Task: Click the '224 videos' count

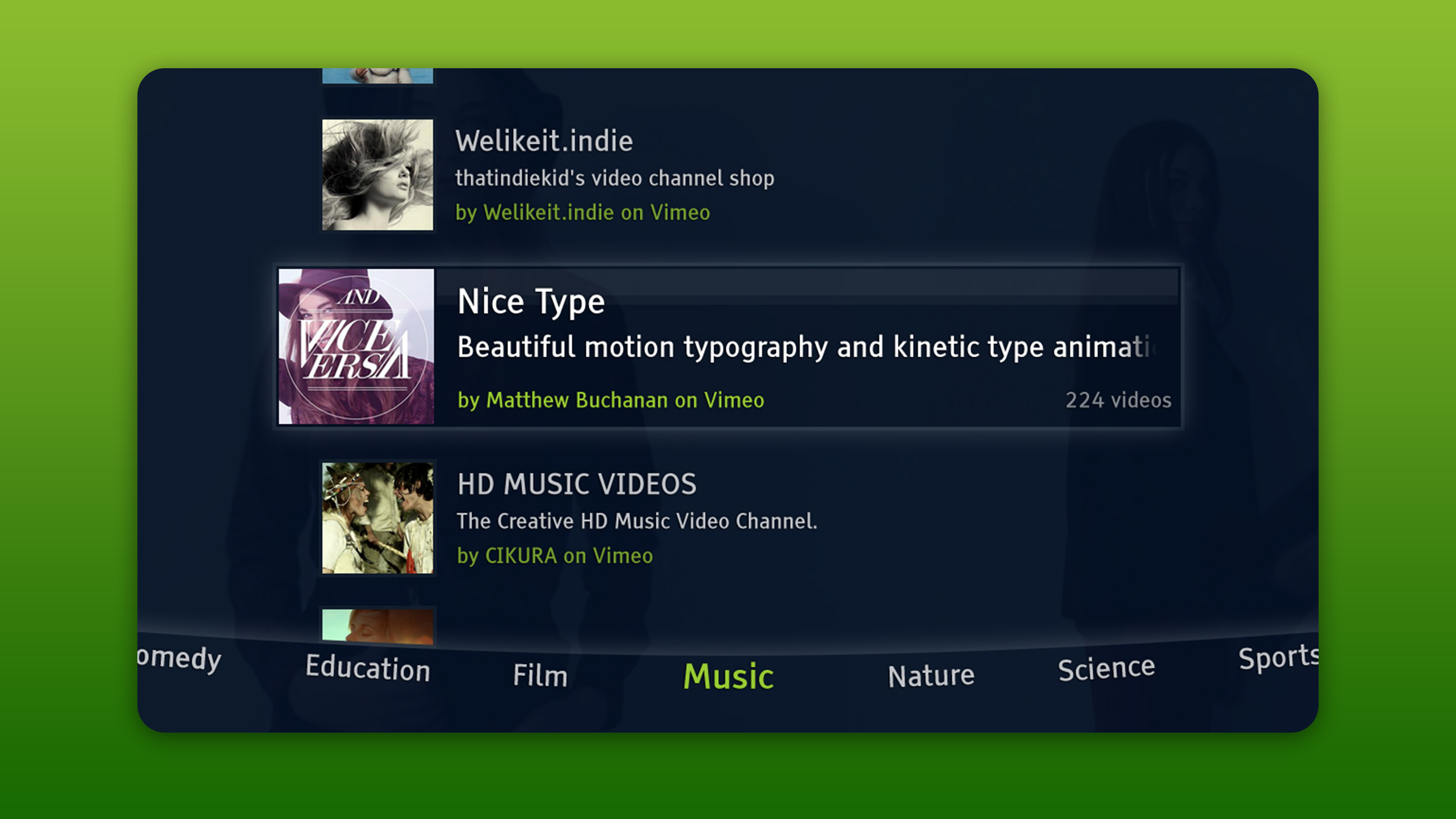Action: pyautogui.click(x=1118, y=400)
